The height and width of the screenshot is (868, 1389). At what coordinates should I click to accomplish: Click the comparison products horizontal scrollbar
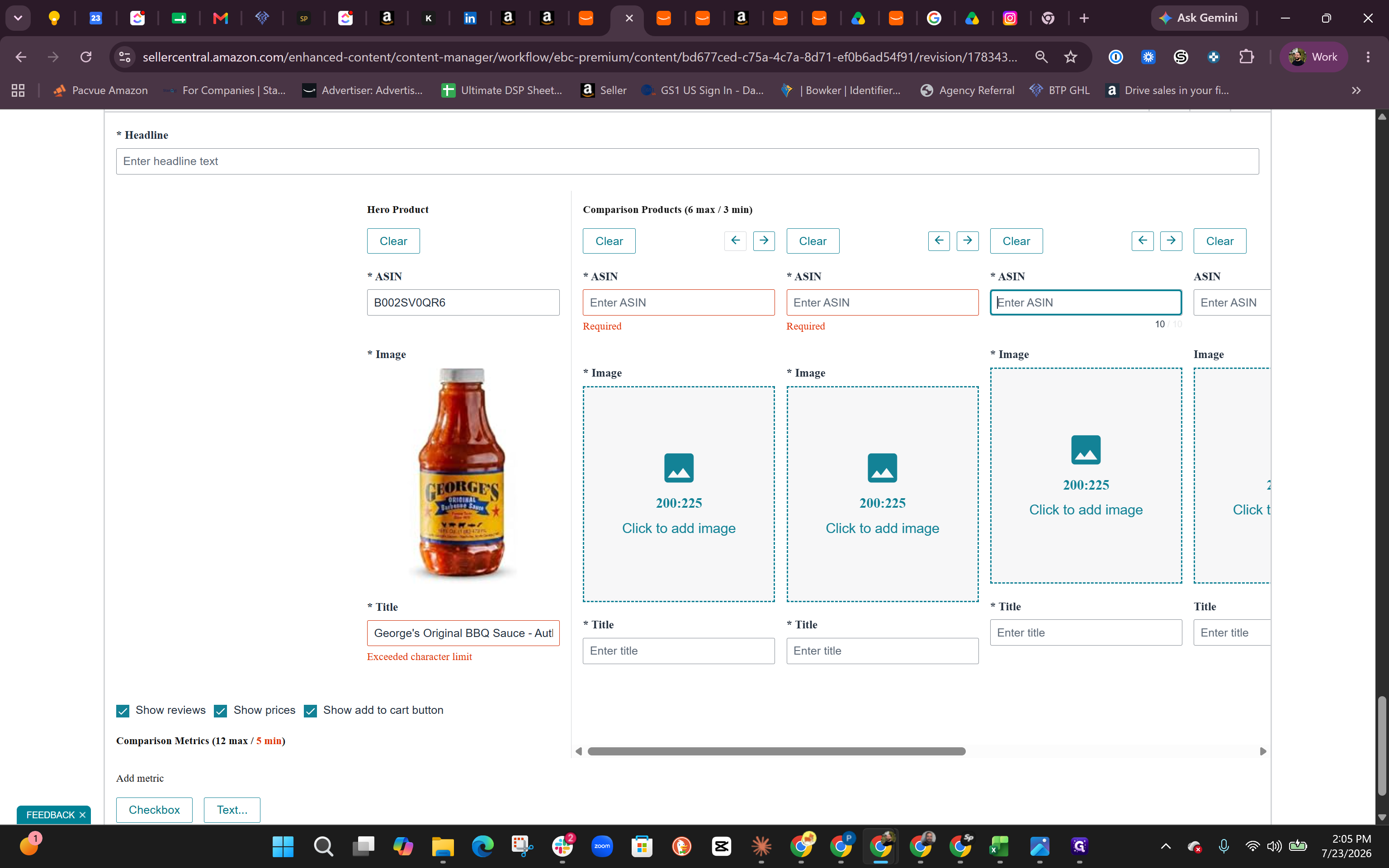(x=777, y=751)
